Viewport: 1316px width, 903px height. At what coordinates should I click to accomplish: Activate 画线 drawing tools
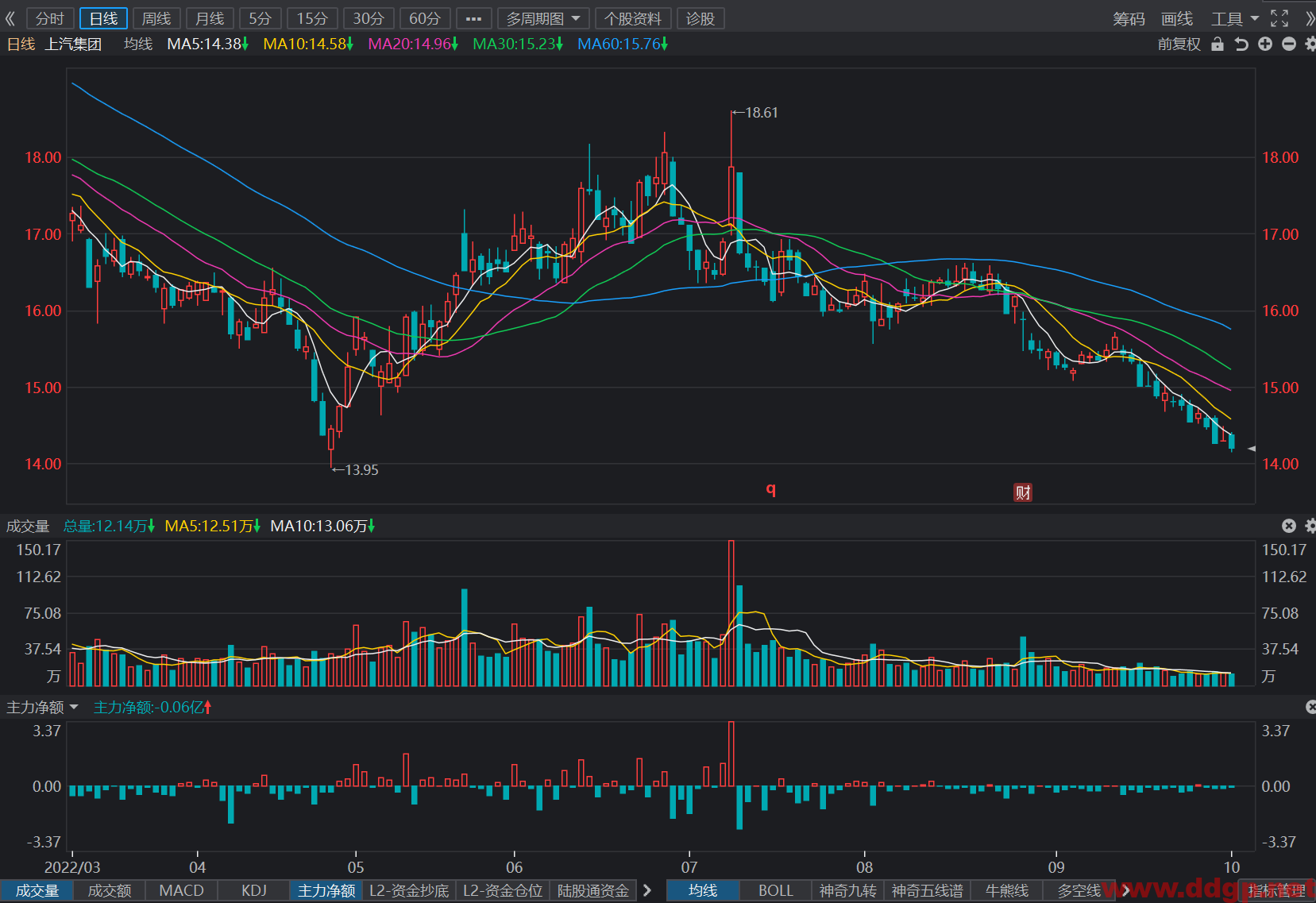(x=1177, y=18)
